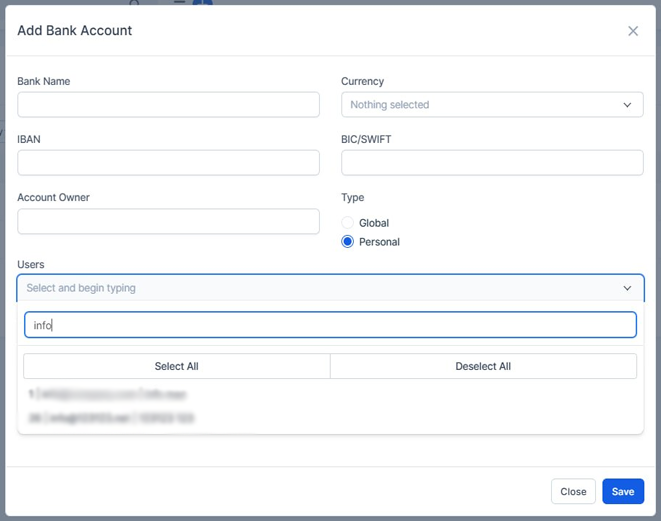The width and height of the screenshot is (661, 521).
Task: Pick the second user in search results
Action: [111, 418]
